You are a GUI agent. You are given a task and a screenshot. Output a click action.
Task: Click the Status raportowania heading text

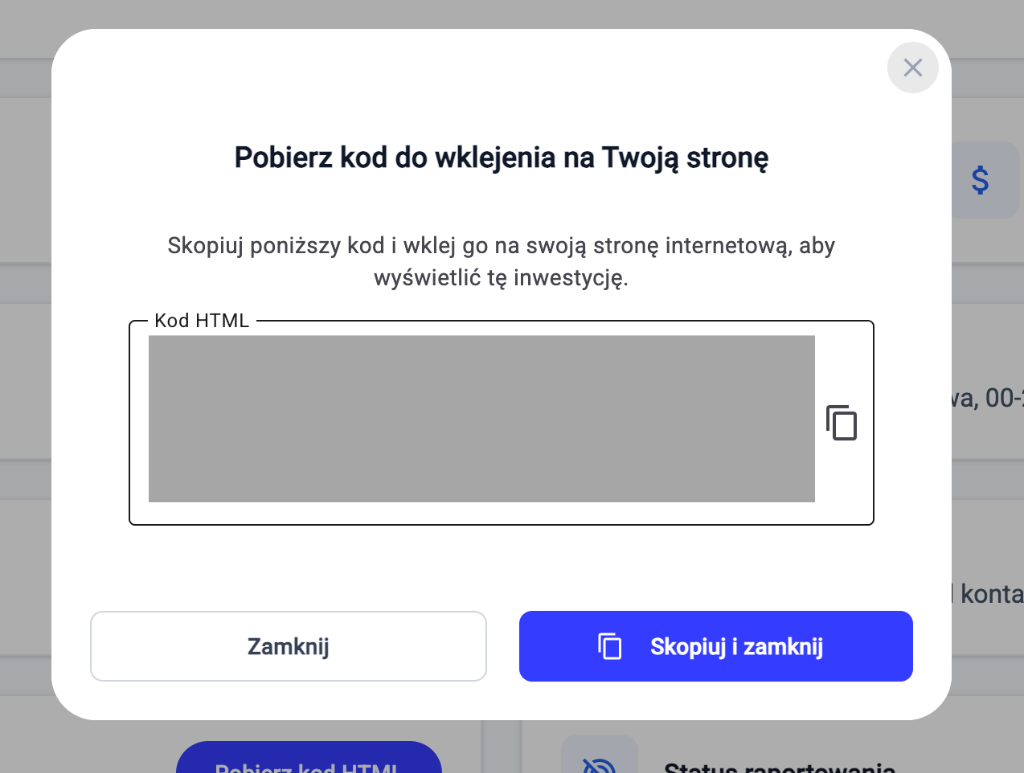(778, 767)
